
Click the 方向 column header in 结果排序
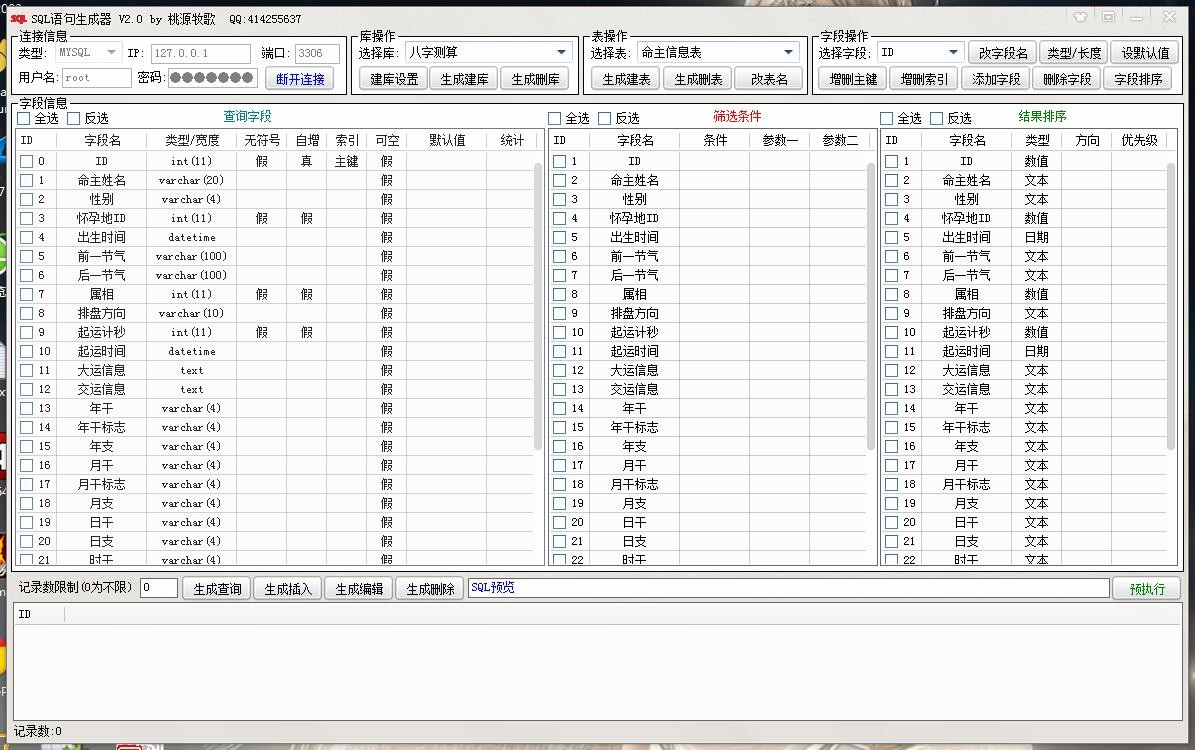coord(1087,140)
